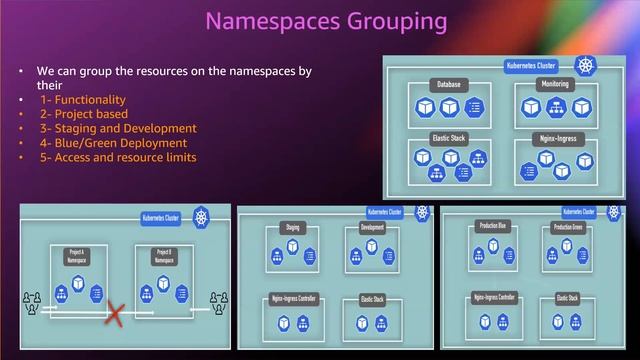Click the 'Elastic Stack' label under Database
640x360 pixels.
449,138
